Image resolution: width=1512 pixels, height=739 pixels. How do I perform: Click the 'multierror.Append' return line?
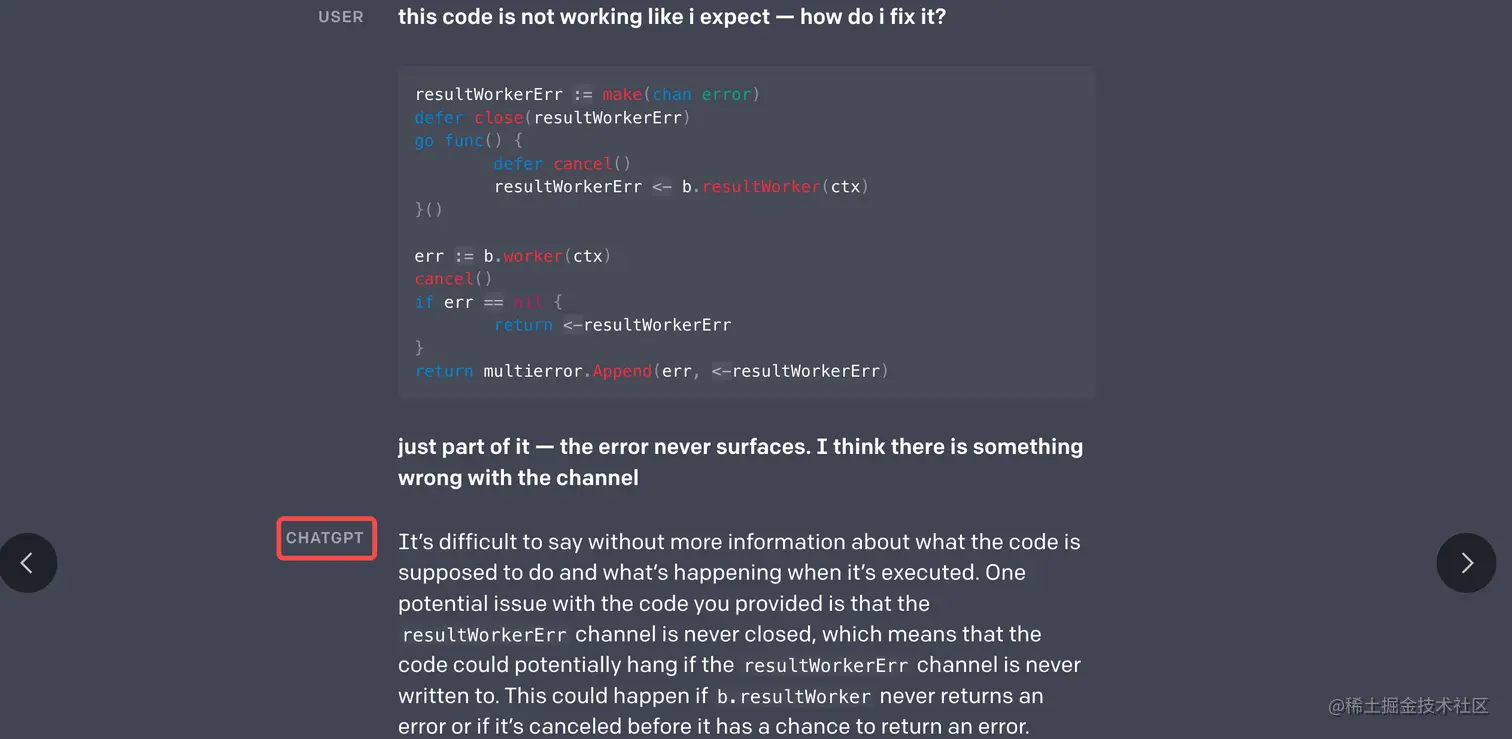click(651, 371)
